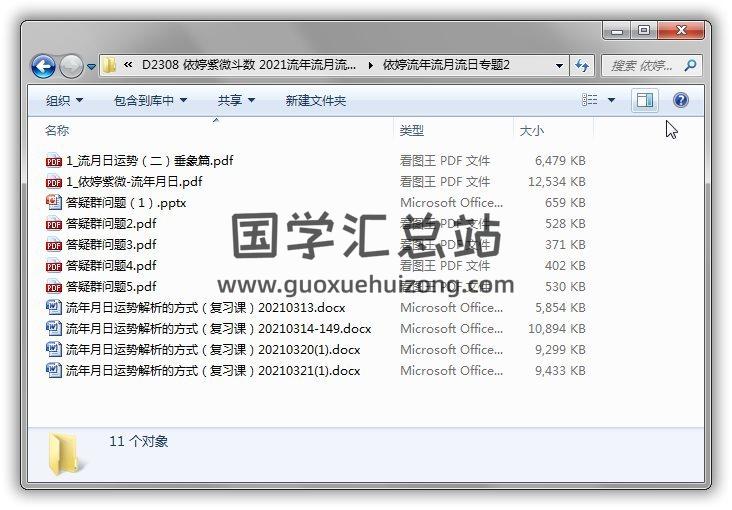Toggle the preview pane
Image resolution: width=732 pixels, height=510 pixels.
[x=645, y=100]
